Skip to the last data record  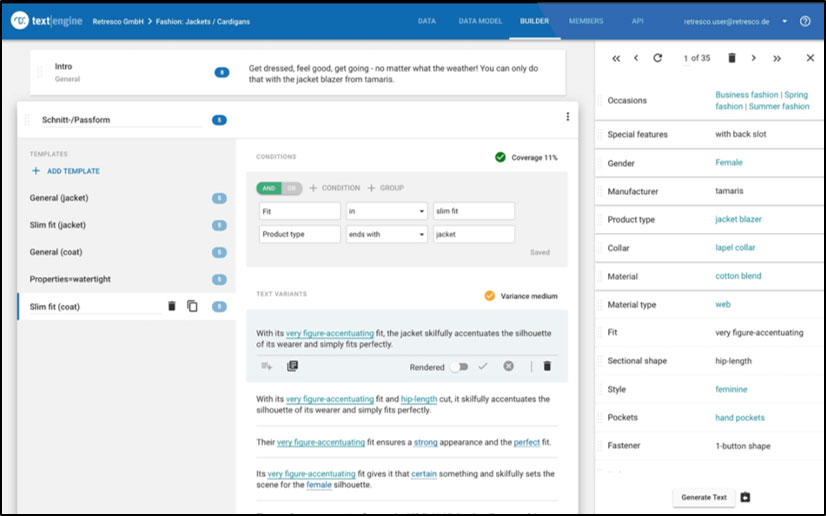pyautogui.click(x=777, y=59)
